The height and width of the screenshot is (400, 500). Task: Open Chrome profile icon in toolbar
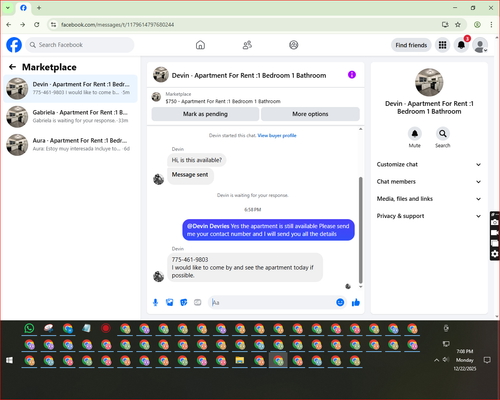tap(477, 25)
